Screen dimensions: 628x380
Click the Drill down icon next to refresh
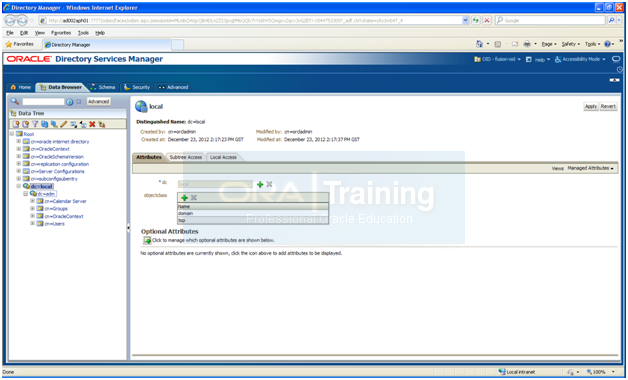tap(54, 124)
